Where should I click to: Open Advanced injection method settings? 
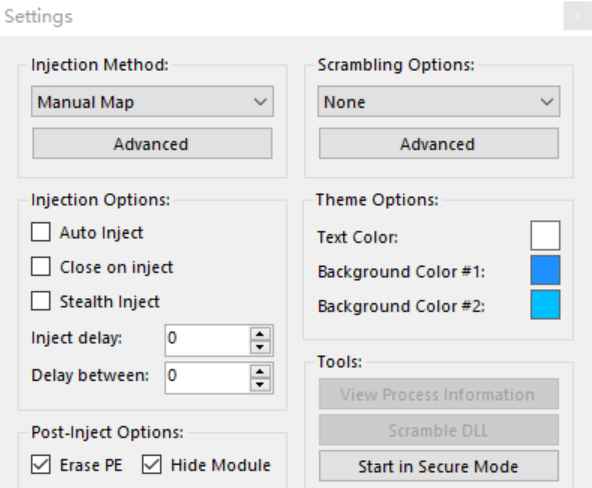tap(152, 143)
